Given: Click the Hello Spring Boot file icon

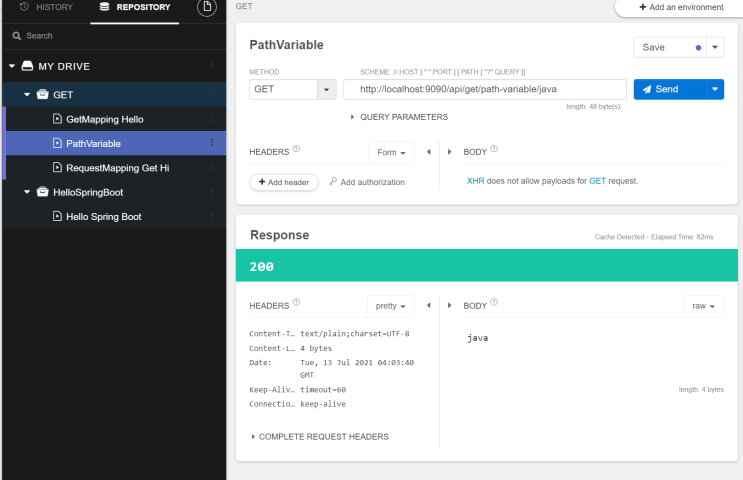Looking at the screenshot, I should click(57, 217).
